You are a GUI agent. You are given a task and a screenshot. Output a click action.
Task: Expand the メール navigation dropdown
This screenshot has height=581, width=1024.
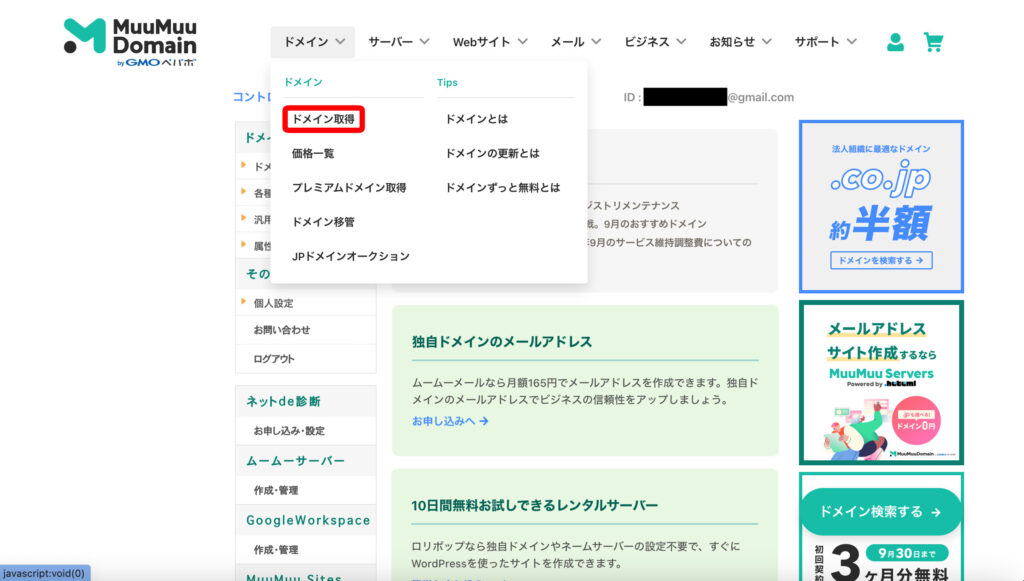(575, 42)
